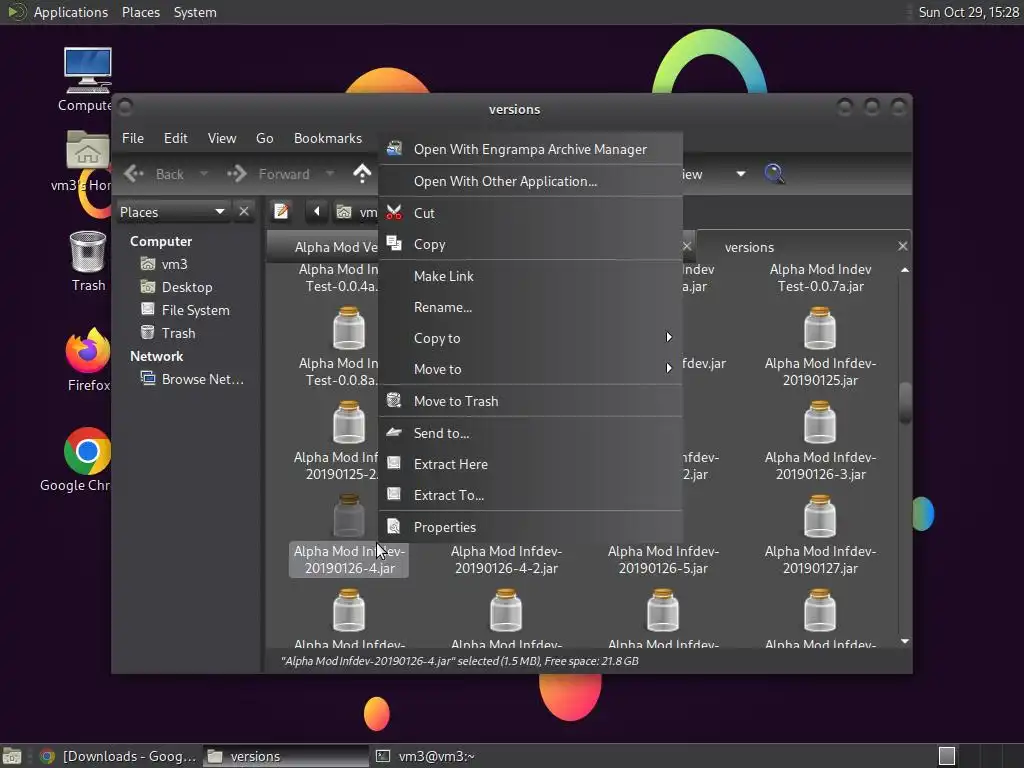Screen dimensions: 1024x768
Task: Select Extract Here
Action: point(530,464)
